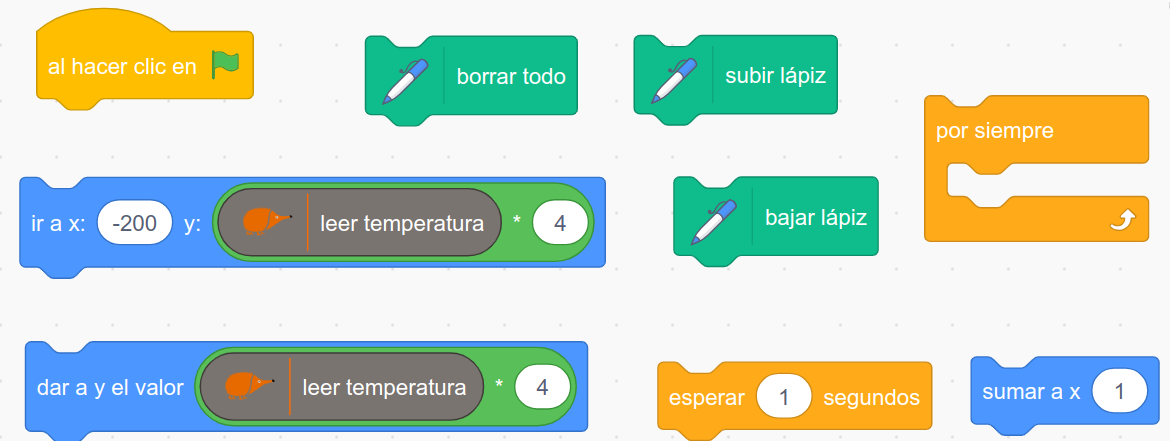This screenshot has width=1170, height=441.
Task: Click leer temperatura reporter in ir a x block
Action: click(x=359, y=222)
